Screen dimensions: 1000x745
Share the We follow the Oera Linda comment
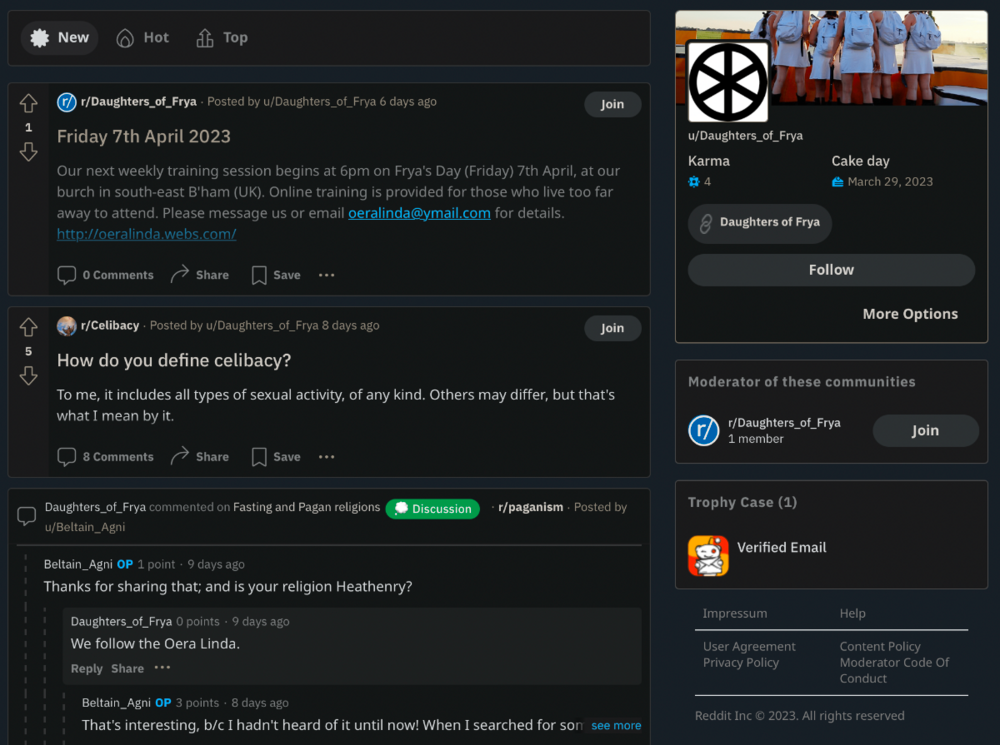127,668
